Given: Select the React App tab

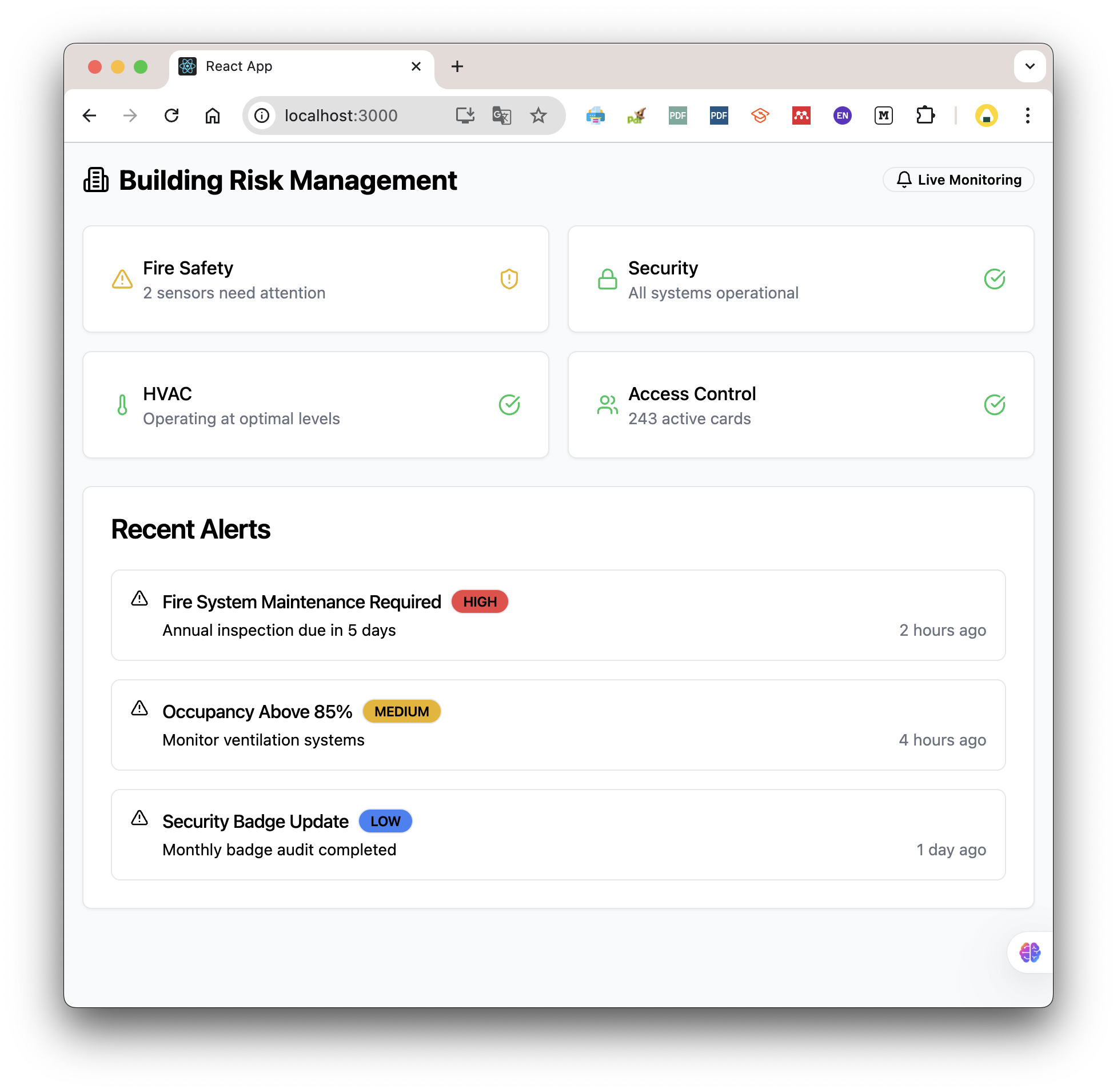Looking at the screenshot, I should [302, 66].
